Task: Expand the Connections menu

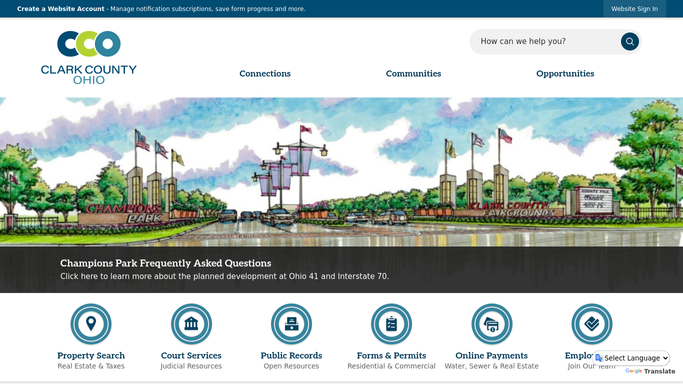Action: tap(265, 74)
